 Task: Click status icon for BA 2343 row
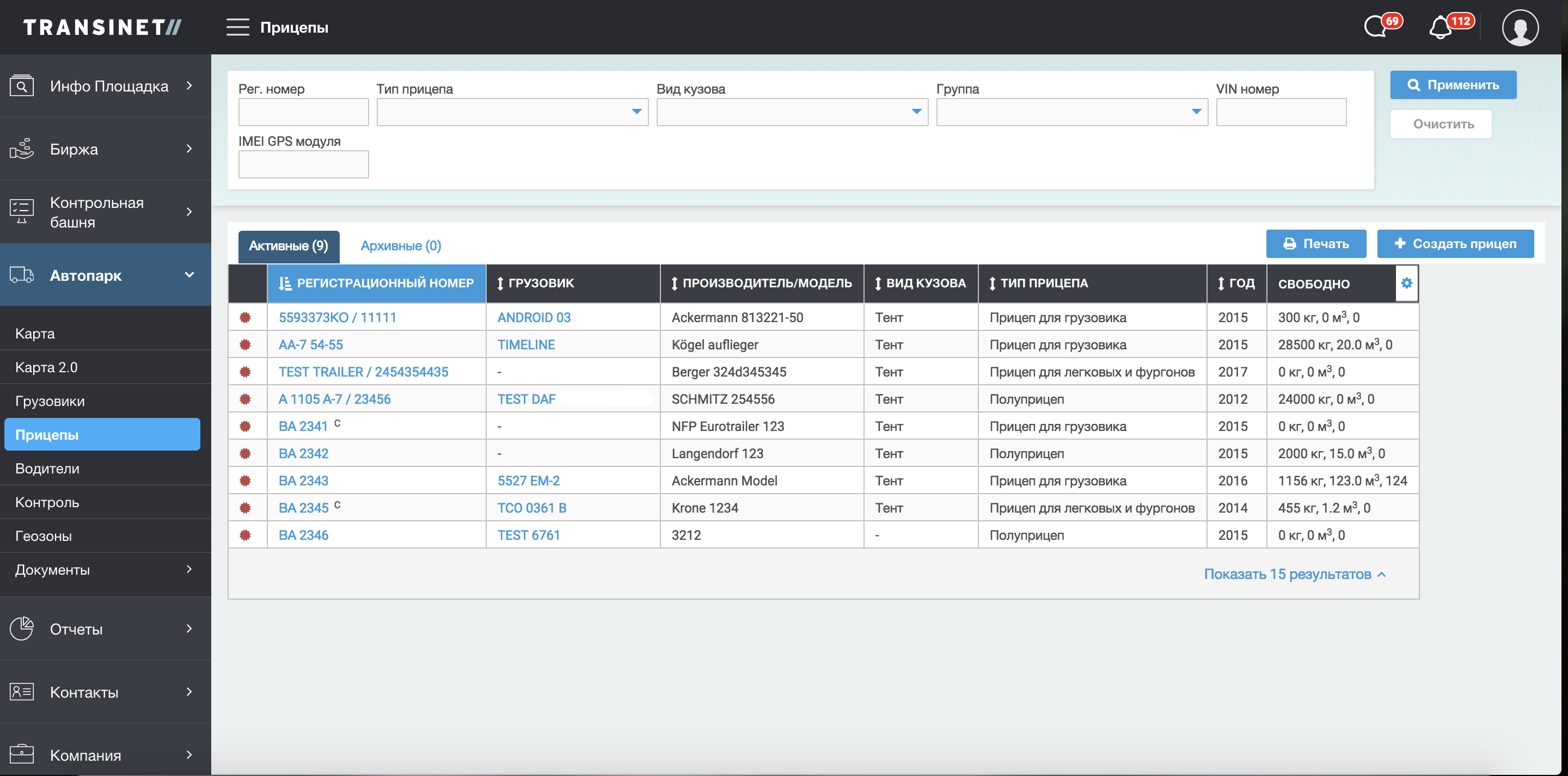click(246, 481)
